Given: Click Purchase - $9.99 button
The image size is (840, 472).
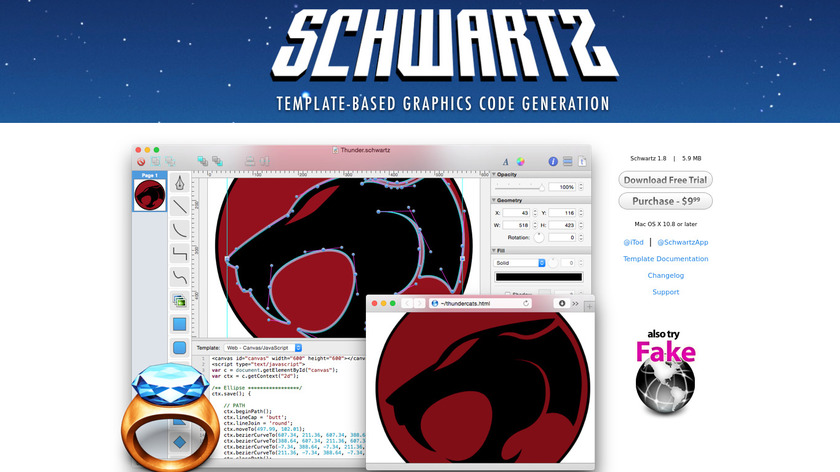Looking at the screenshot, I should pyautogui.click(x=665, y=201).
